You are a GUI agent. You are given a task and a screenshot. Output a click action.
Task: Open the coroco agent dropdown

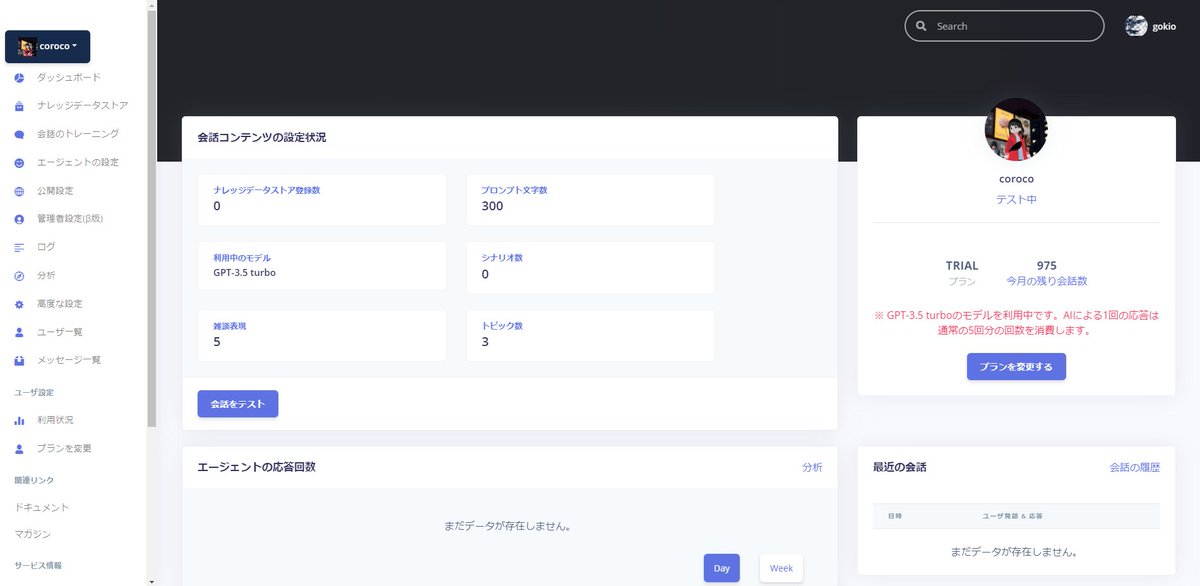click(x=48, y=46)
